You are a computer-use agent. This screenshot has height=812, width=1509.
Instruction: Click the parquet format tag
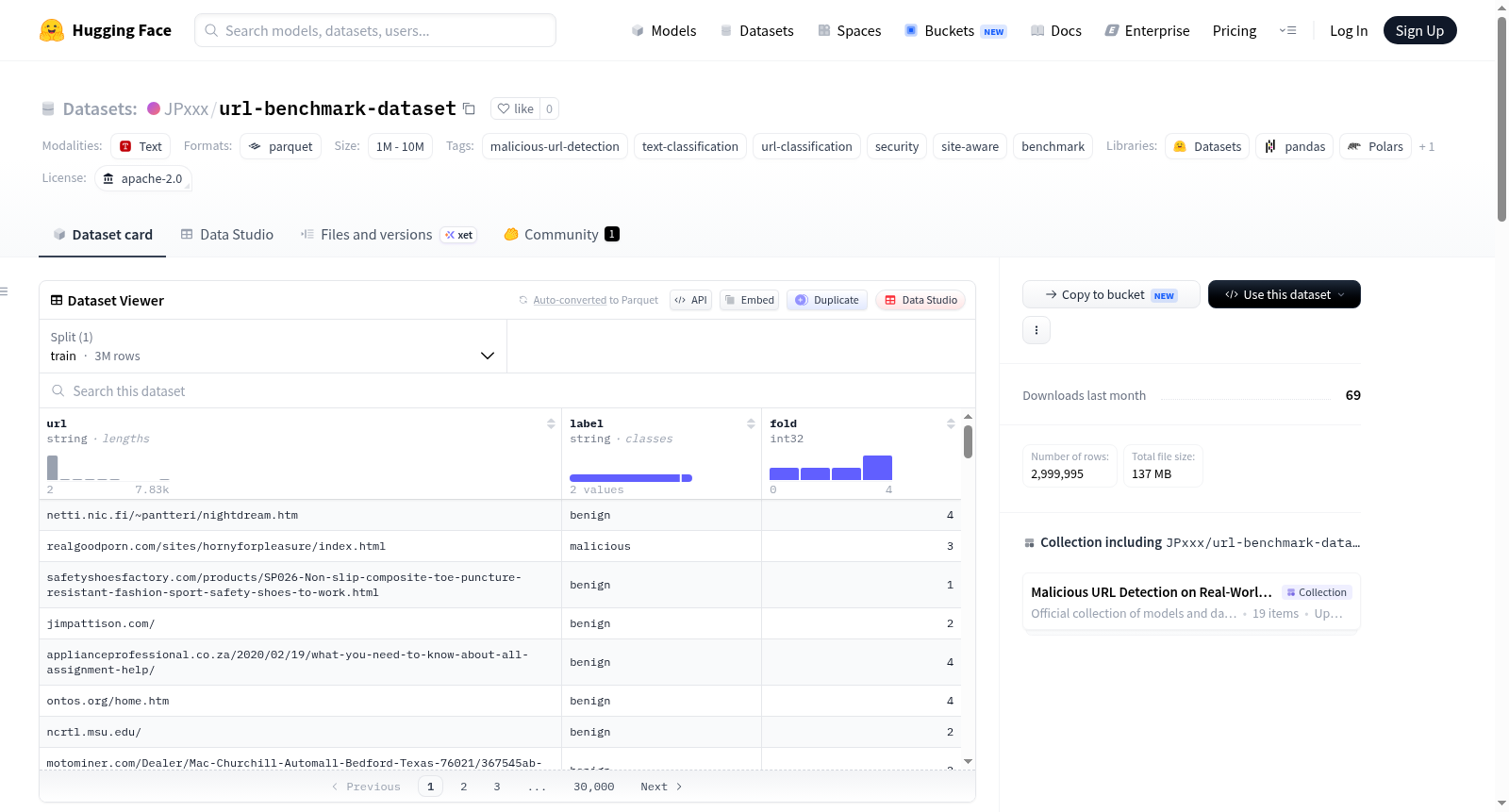(x=281, y=146)
